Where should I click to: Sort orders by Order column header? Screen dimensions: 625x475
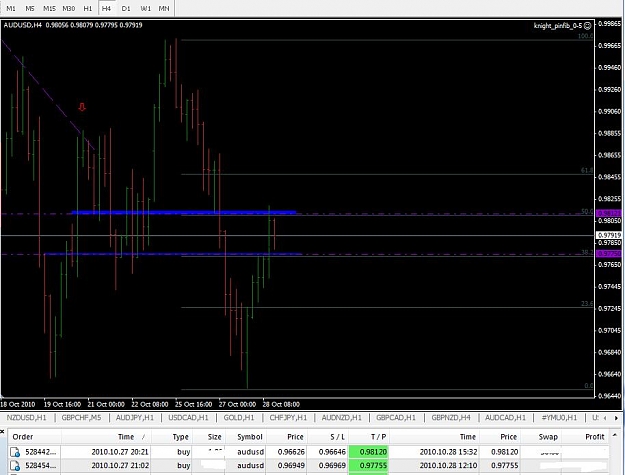pos(23,437)
